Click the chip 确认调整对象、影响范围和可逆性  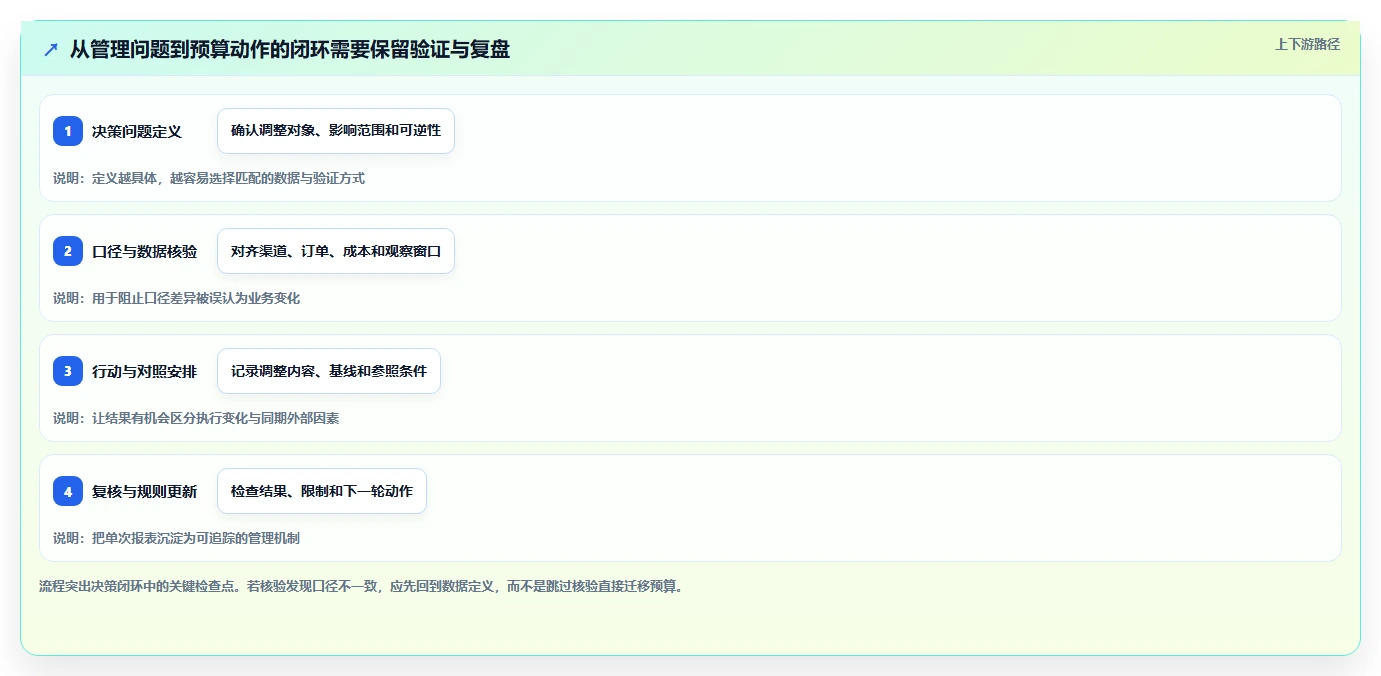tap(336, 131)
